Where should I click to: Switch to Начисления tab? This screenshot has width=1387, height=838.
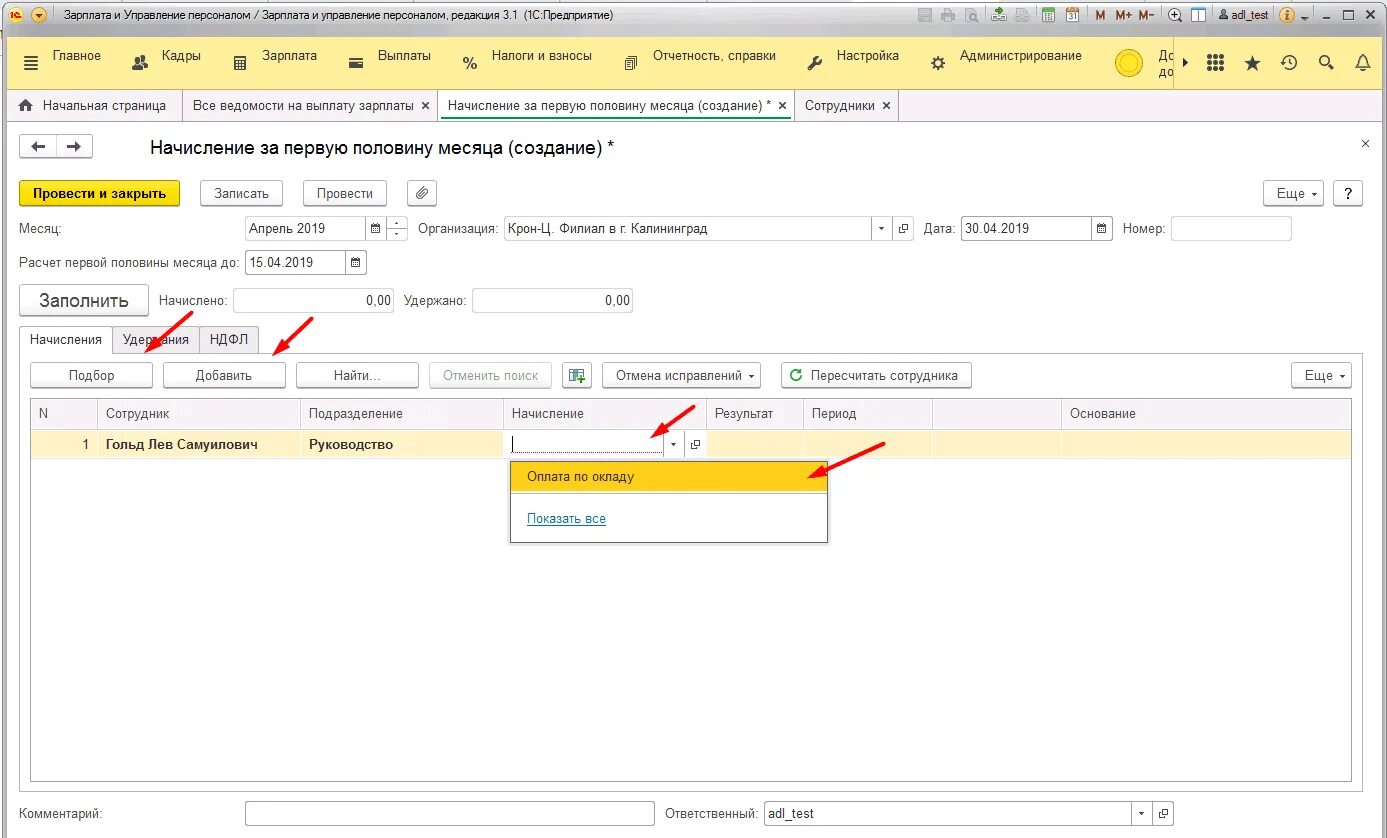coord(66,340)
